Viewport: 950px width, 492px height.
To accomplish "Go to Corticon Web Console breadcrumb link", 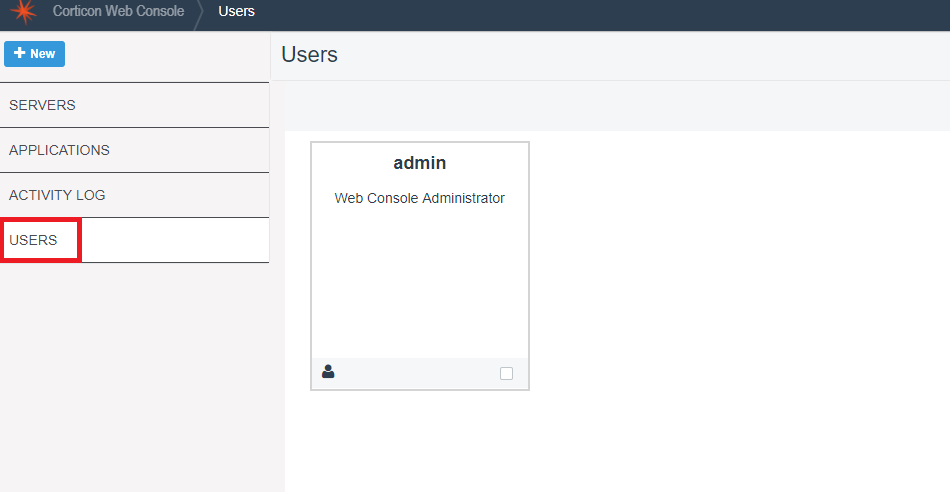I will pos(118,11).
